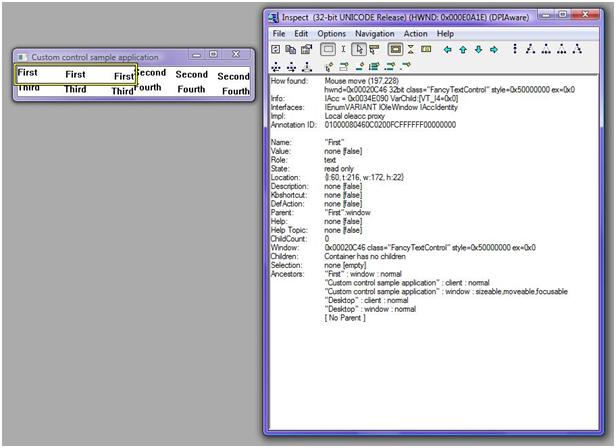The width and height of the screenshot is (616, 448).
Task: Toggle the yellow info tooltip icon
Action: [426, 49]
